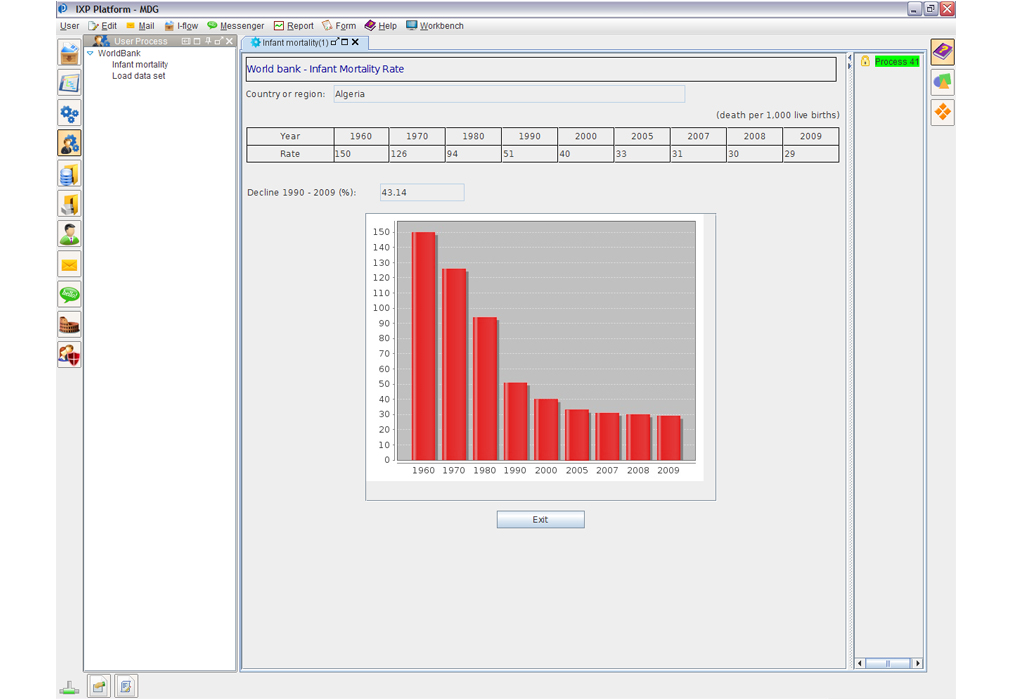Open the users with red shield icon
The width and height of the screenshot is (1015, 700).
click(69, 355)
